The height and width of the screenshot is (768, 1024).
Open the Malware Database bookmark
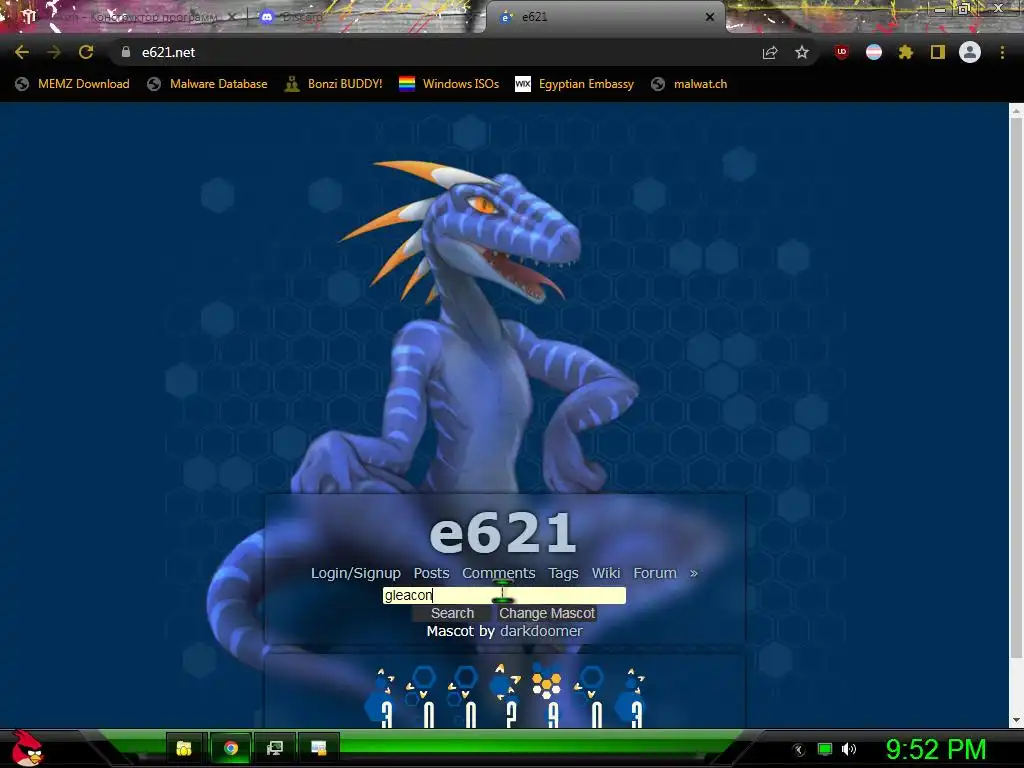coord(208,84)
